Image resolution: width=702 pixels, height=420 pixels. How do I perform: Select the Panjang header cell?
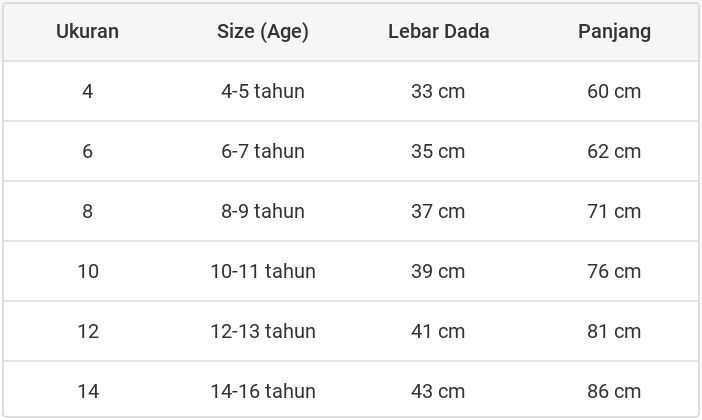pyautogui.click(x=614, y=31)
